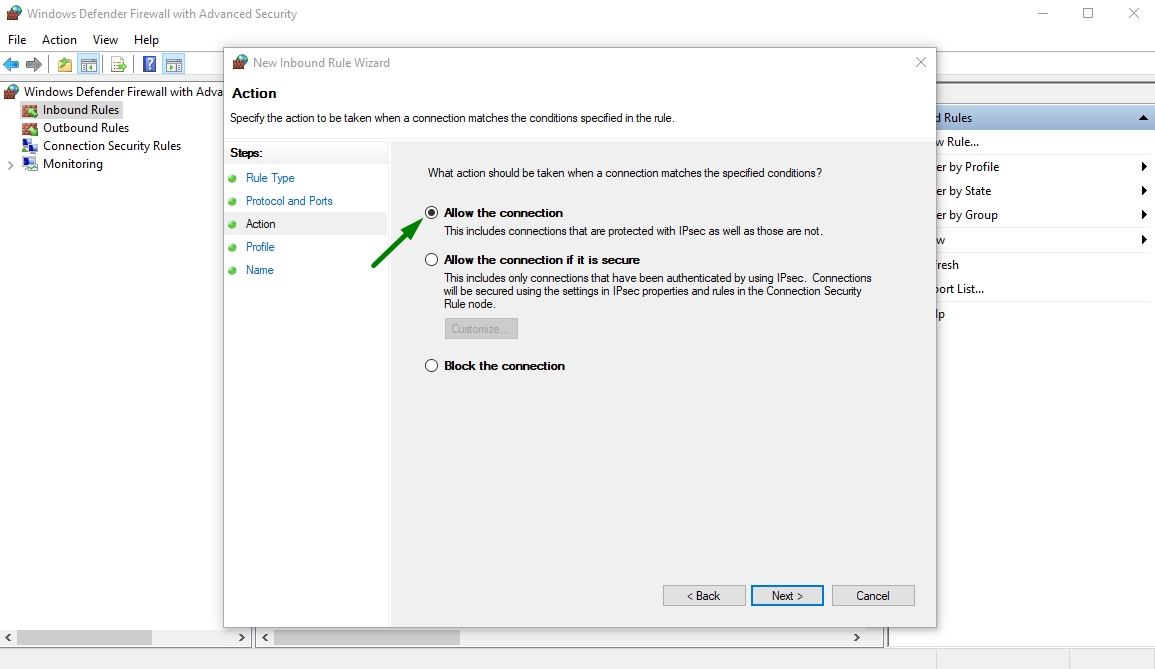Viewport: 1155px width, 669px height.
Task: Maximize the Windows Defender Firewall window
Action: click(1088, 13)
